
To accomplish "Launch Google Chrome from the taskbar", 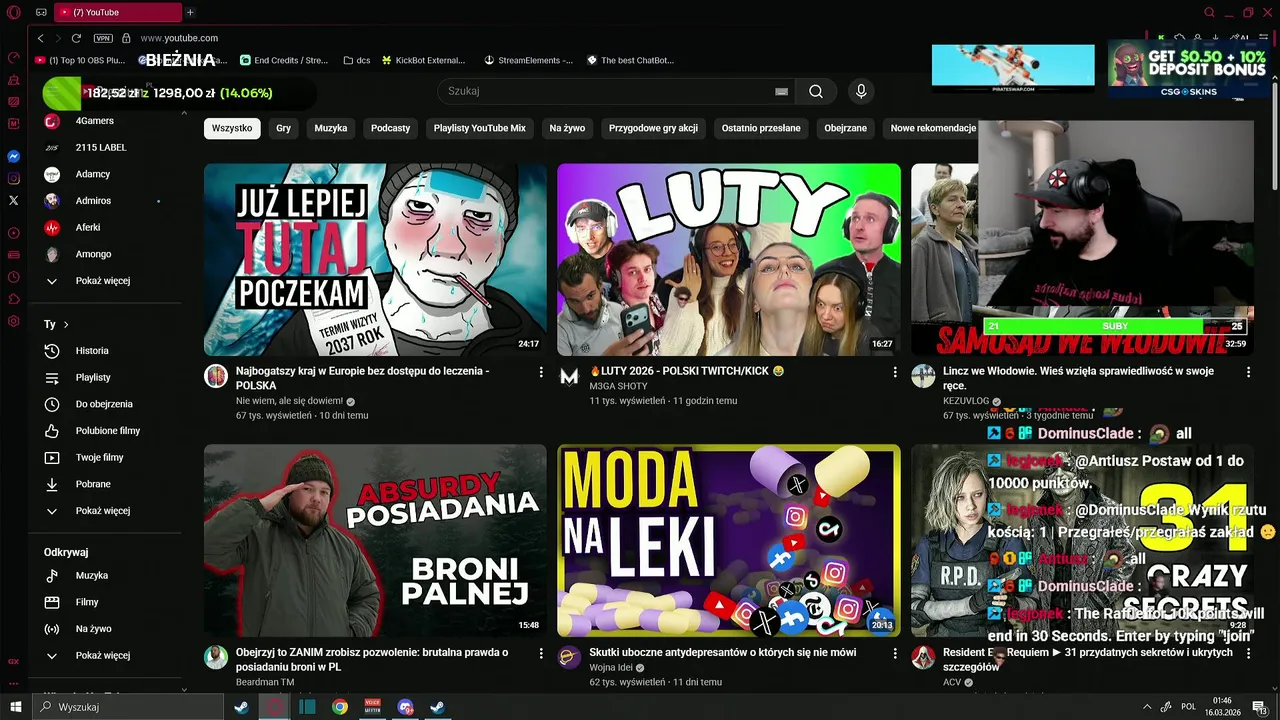I will click(340, 707).
